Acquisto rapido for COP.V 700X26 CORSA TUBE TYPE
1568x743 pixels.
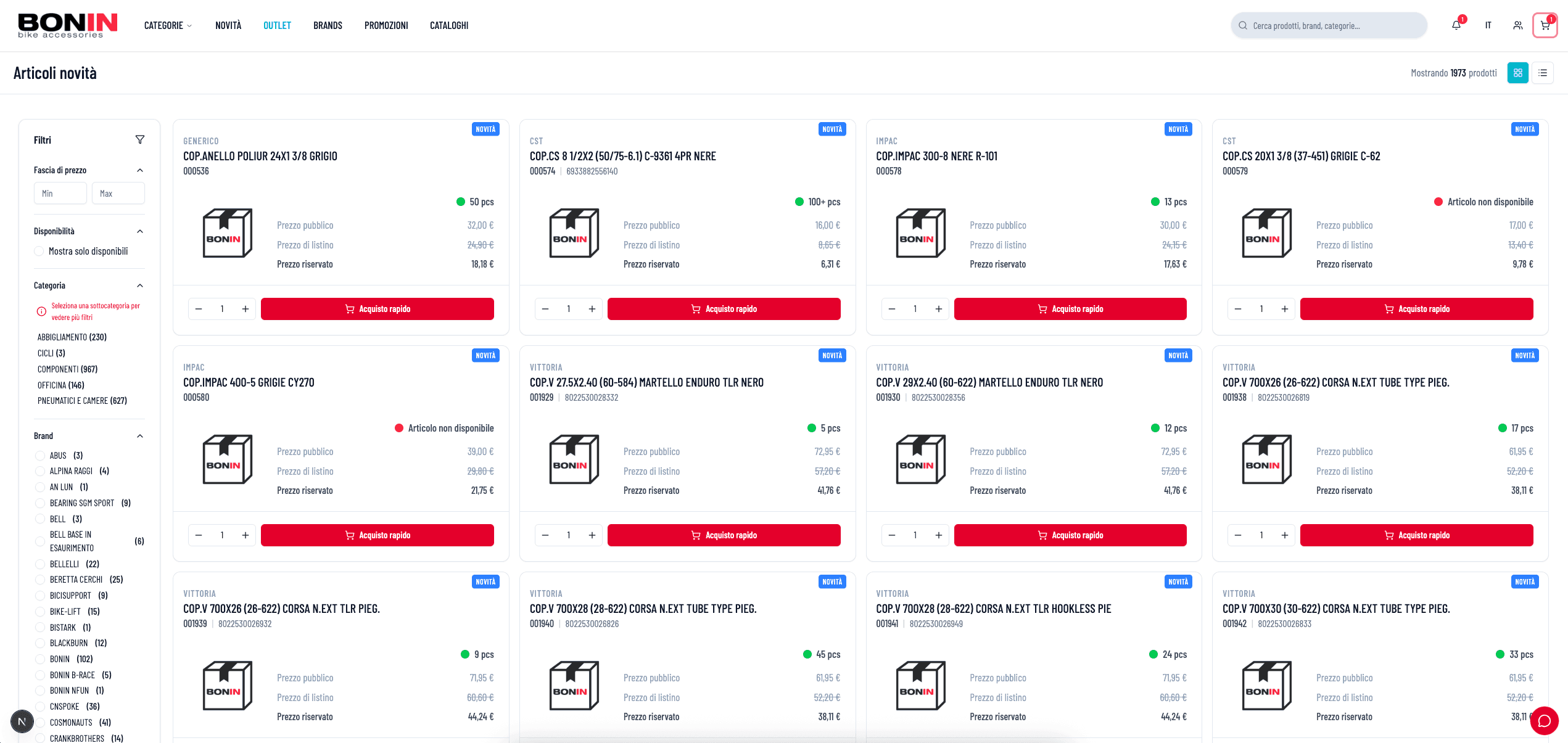tap(1416, 535)
